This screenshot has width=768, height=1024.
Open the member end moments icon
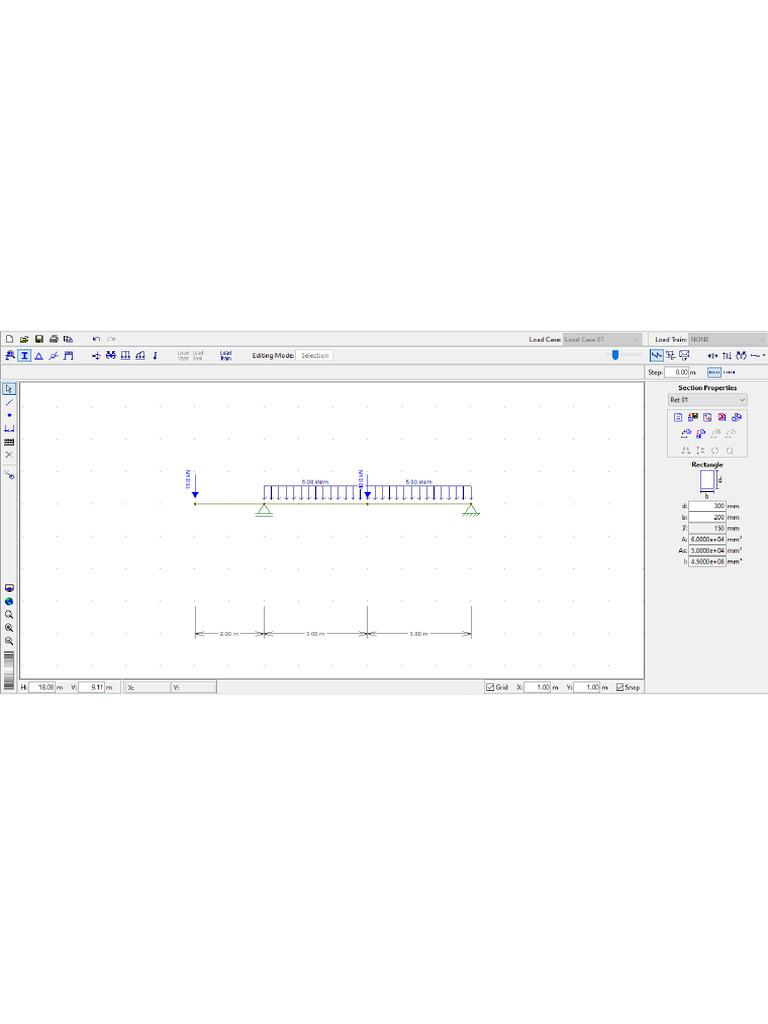tap(111, 356)
